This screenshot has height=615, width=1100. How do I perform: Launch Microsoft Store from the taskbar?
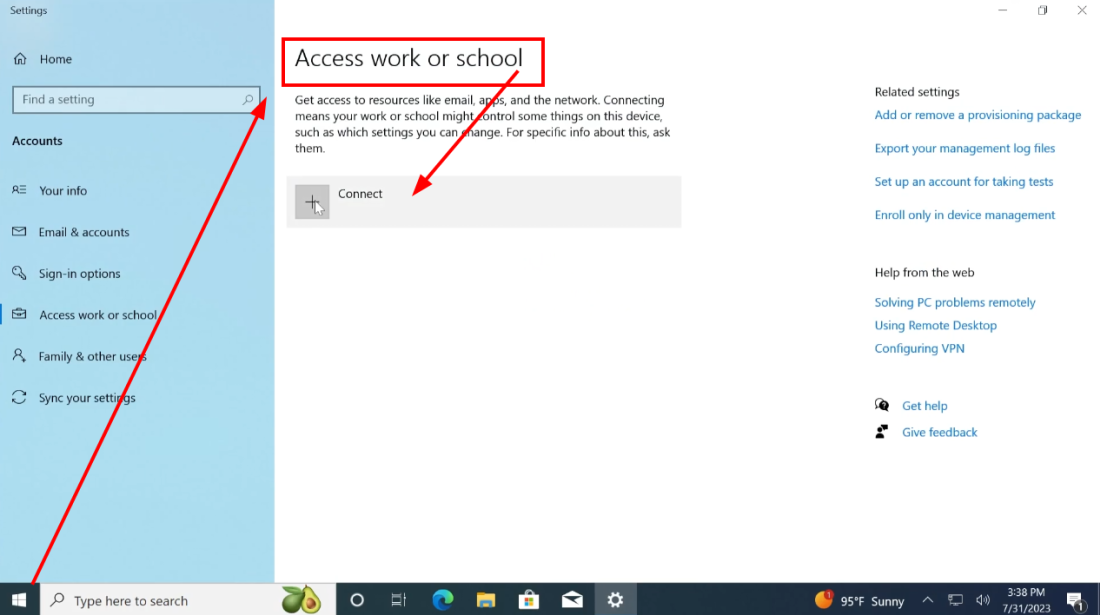point(529,600)
